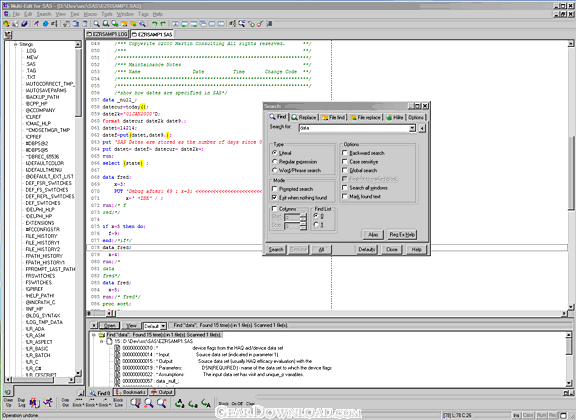Open the Search for history dropdown
The height and width of the screenshot is (420, 576).
point(413,128)
